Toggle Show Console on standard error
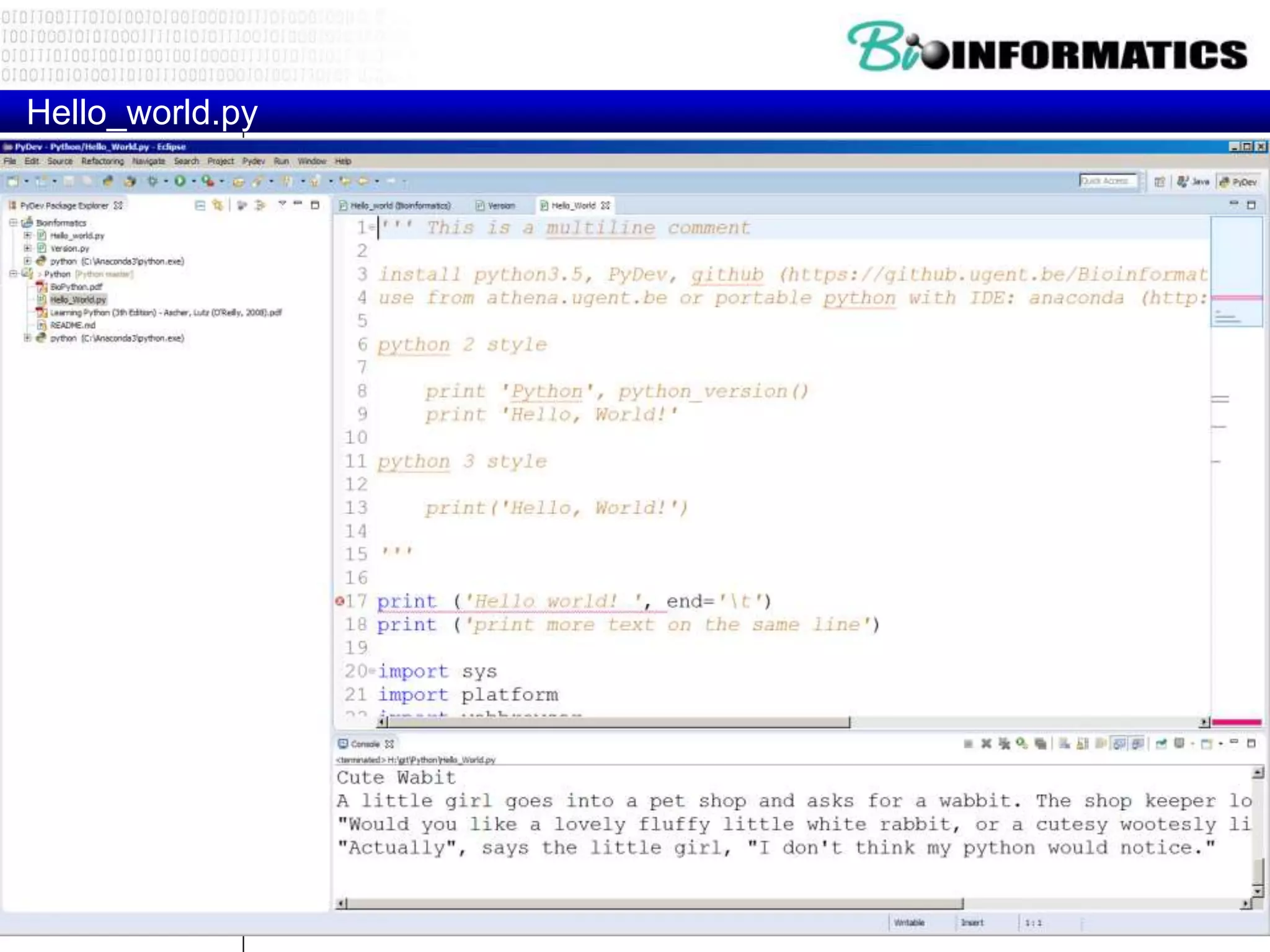1270x952 pixels. (x=1137, y=744)
